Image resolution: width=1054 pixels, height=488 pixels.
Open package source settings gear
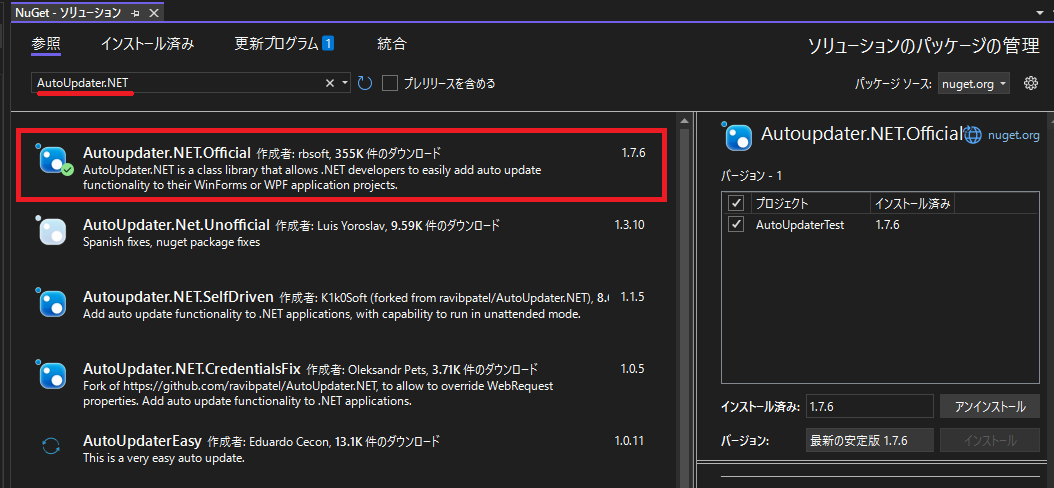[x=1030, y=83]
